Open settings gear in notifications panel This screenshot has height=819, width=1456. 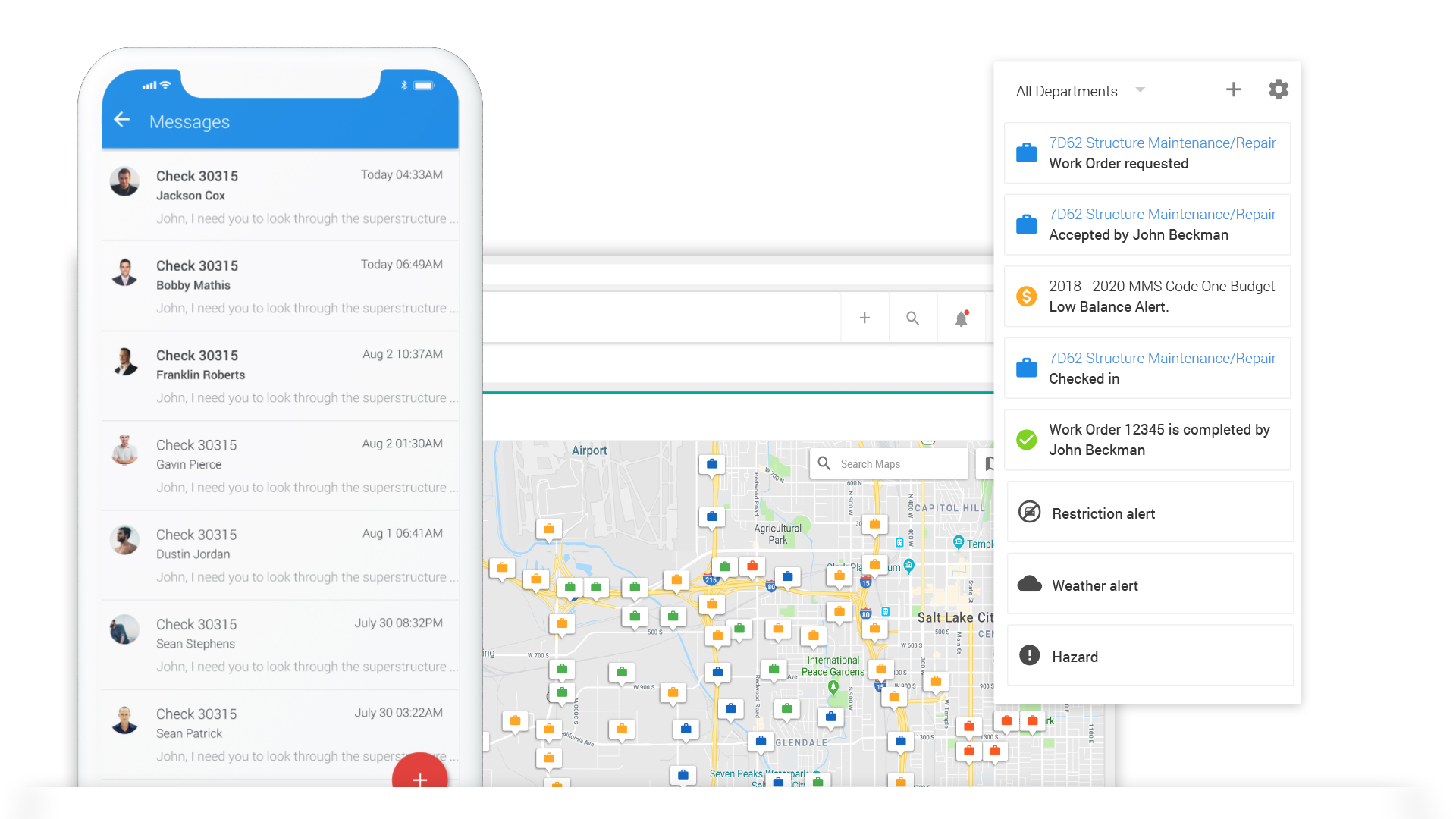point(1279,89)
